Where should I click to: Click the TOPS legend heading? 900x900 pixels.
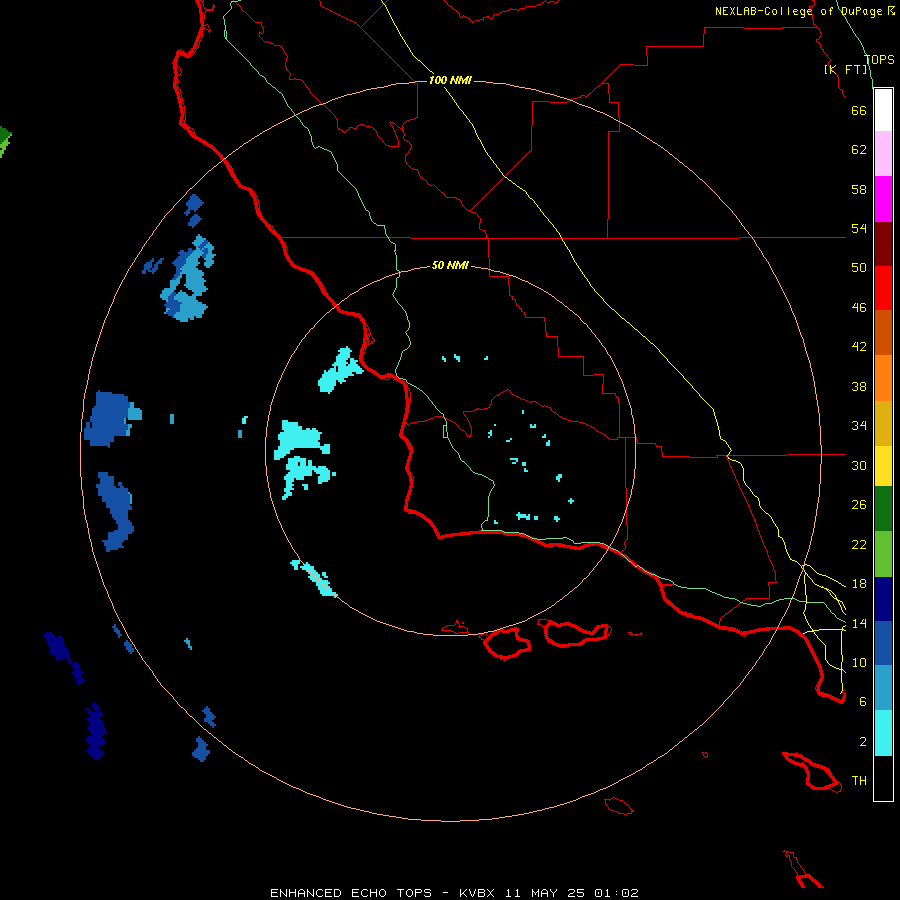click(x=879, y=59)
